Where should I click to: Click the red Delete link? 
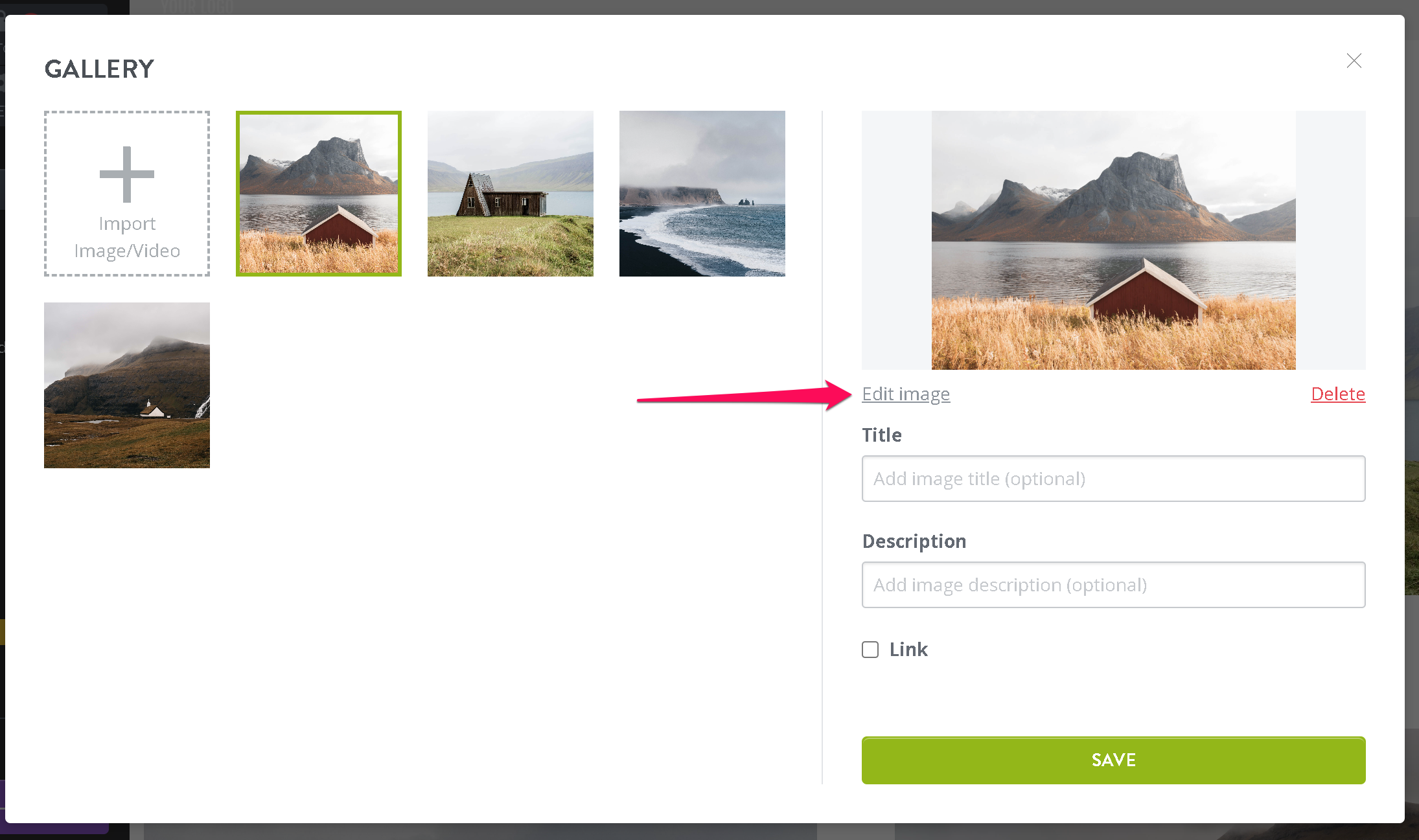[x=1338, y=394]
